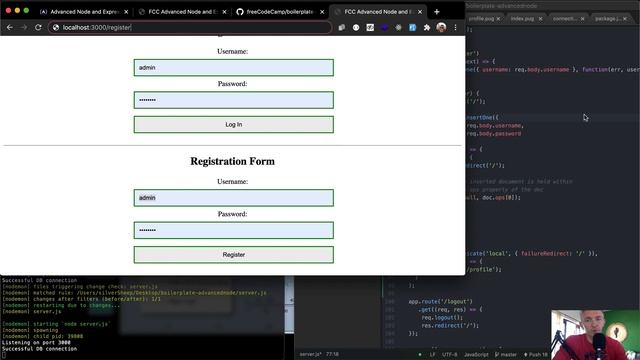
Task: Close the active FCC Advanced Node tab
Action: (420, 12)
